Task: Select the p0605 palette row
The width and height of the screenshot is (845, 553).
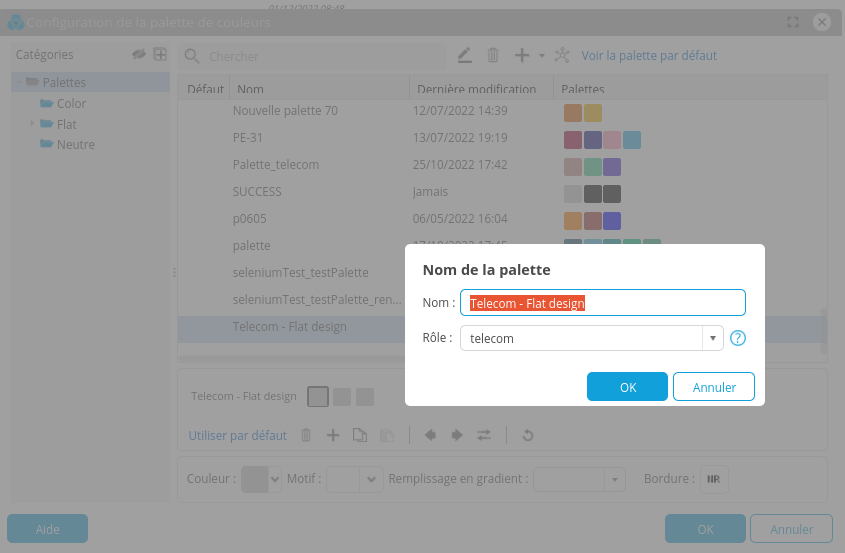Action: point(500,219)
